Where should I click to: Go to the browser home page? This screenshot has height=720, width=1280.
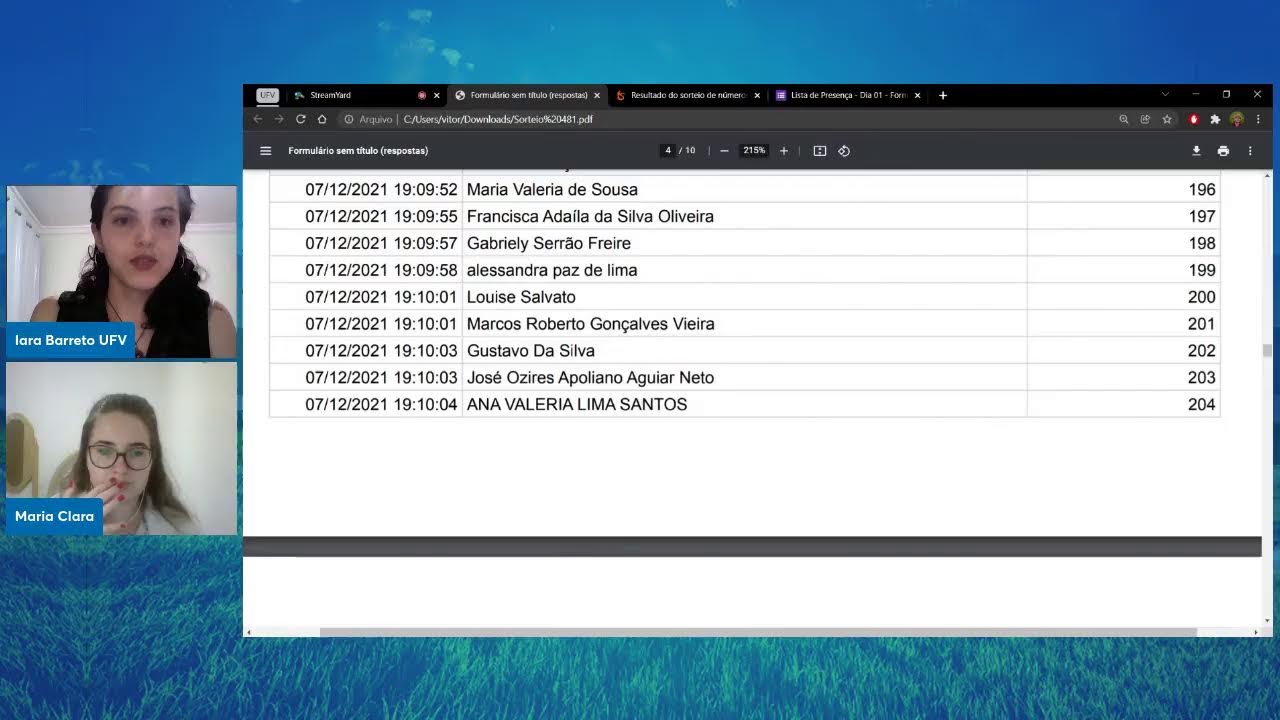(x=322, y=119)
